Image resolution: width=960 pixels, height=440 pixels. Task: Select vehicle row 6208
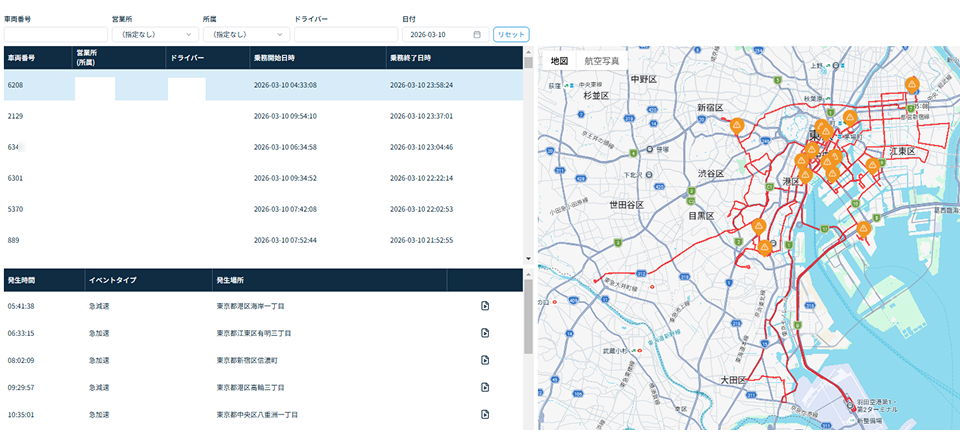click(x=263, y=85)
